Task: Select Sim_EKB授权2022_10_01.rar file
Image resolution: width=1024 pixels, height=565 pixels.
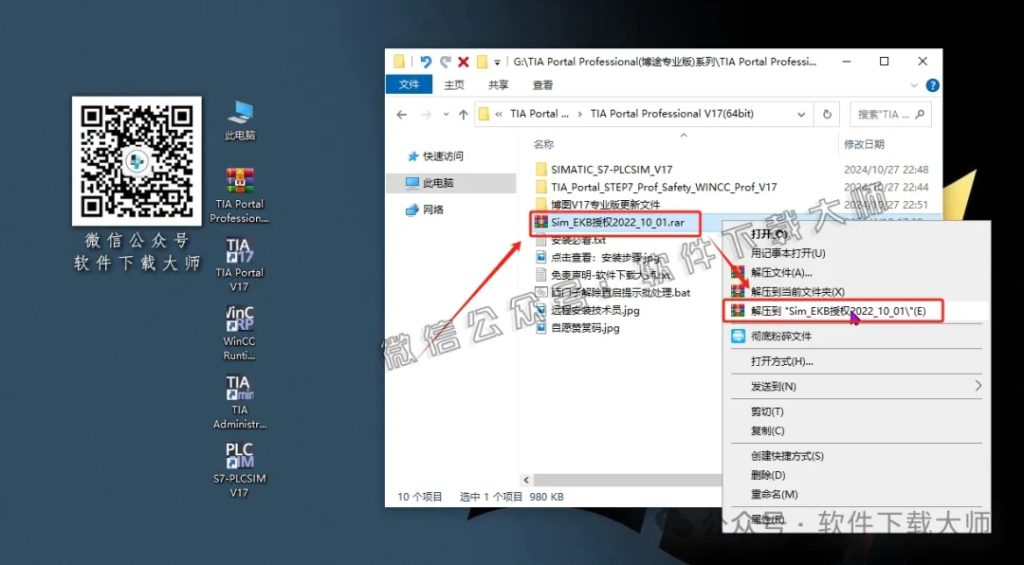Action: click(616, 223)
